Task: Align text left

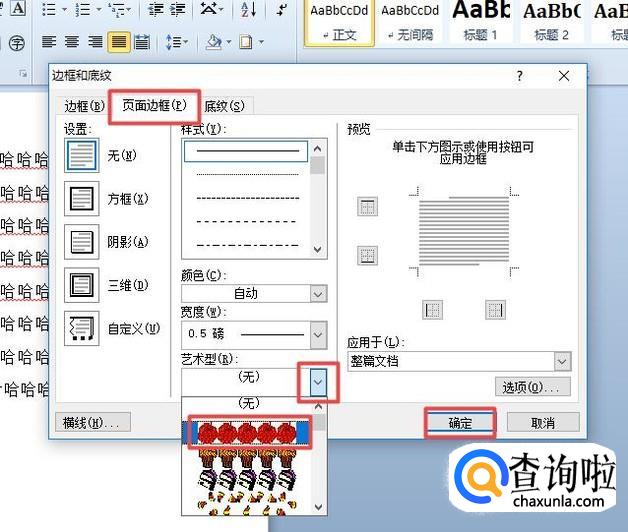Action: 49,42
